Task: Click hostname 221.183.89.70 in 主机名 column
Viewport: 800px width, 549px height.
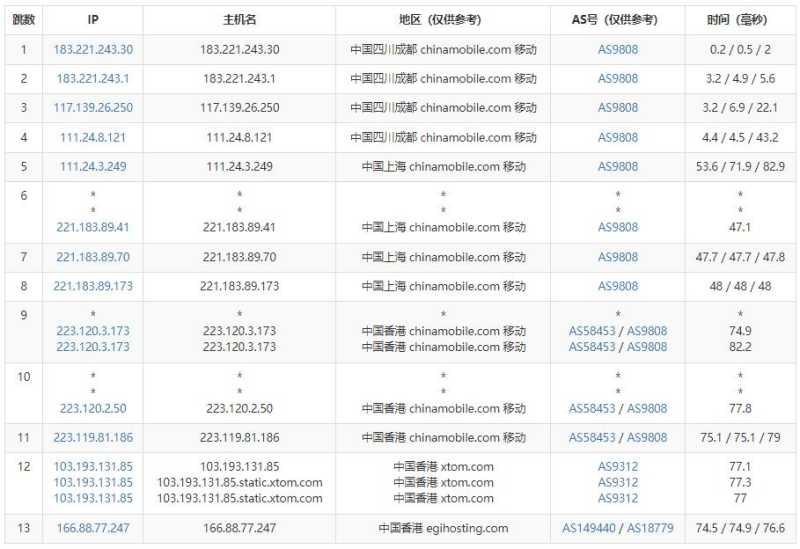Action: pos(239,257)
